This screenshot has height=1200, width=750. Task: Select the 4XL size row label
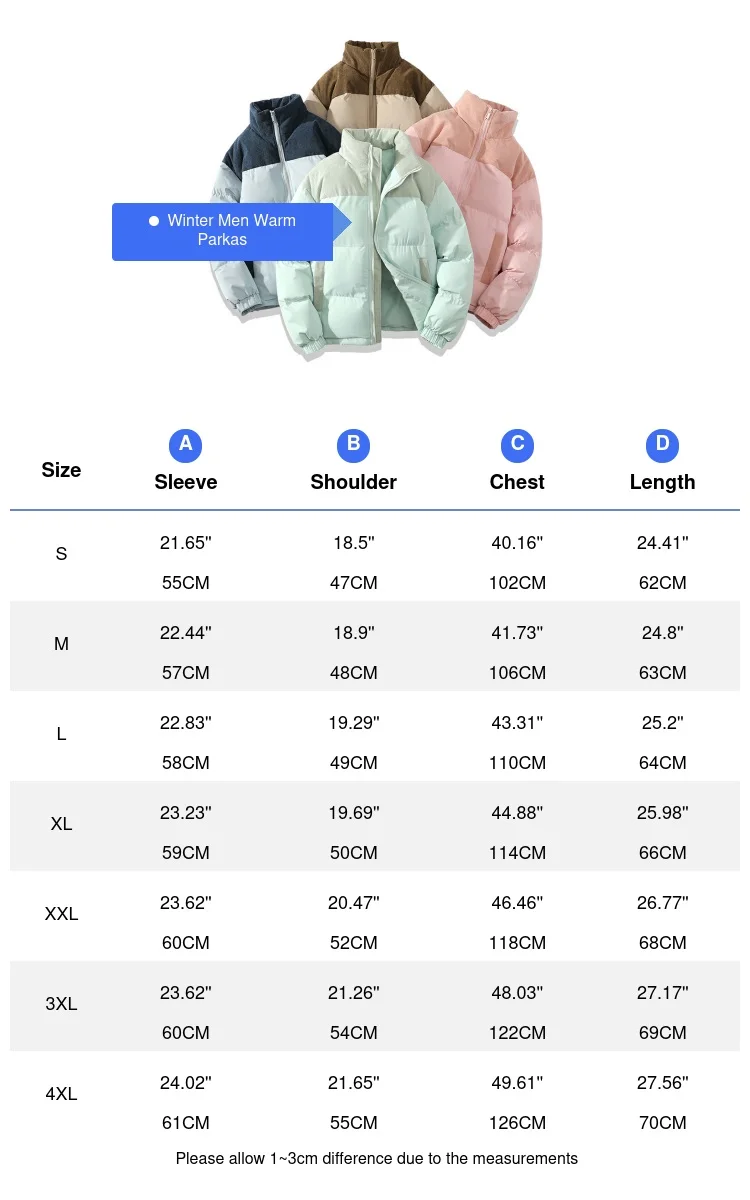click(x=61, y=1094)
